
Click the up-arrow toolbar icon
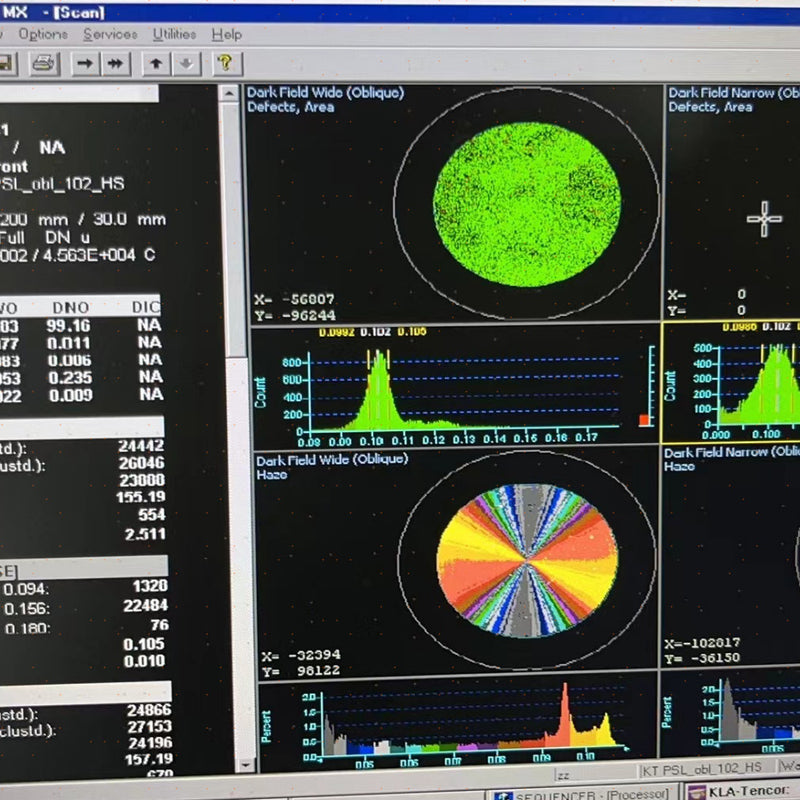point(155,62)
